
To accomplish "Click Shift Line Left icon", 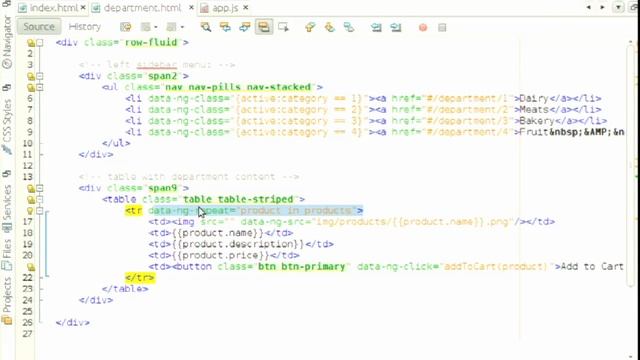I will (376, 27).
